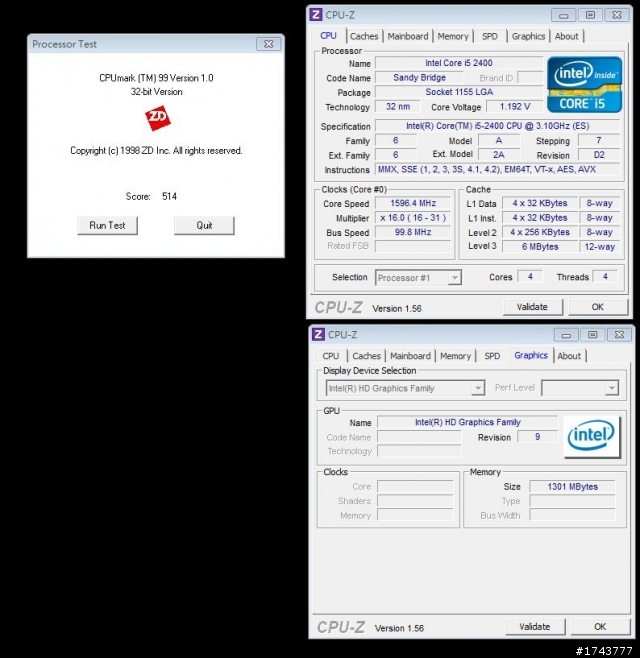This screenshot has width=640, height=659.
Task: Click the CPU-Z title icon of top window
Action: tap(316, 15)
